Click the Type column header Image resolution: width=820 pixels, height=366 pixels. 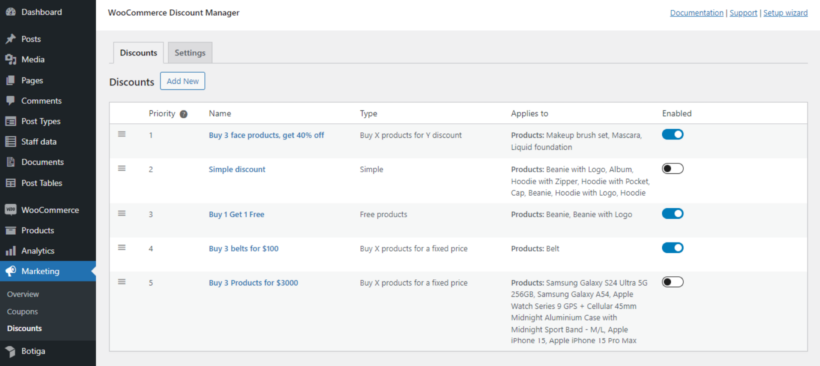pos(368,113)
